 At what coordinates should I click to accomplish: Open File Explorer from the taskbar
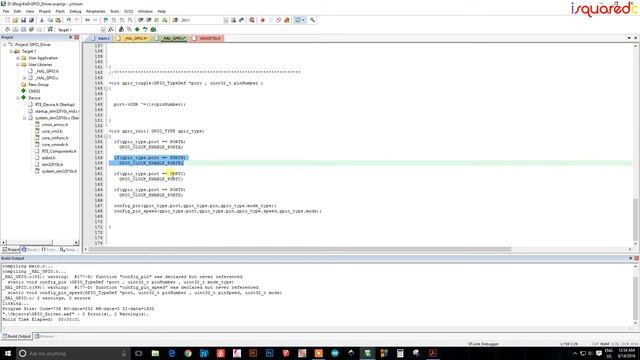[x=155, y=353]
